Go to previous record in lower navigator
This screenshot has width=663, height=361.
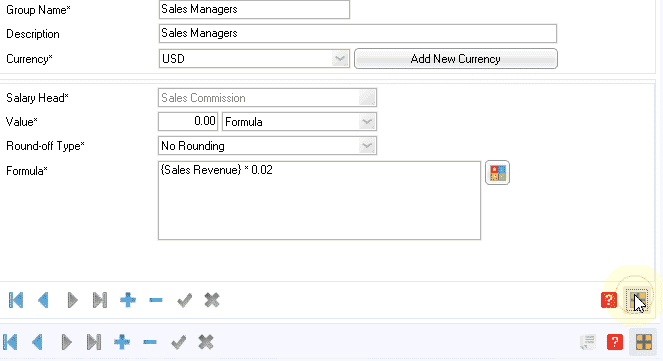(x=37, y=342)
